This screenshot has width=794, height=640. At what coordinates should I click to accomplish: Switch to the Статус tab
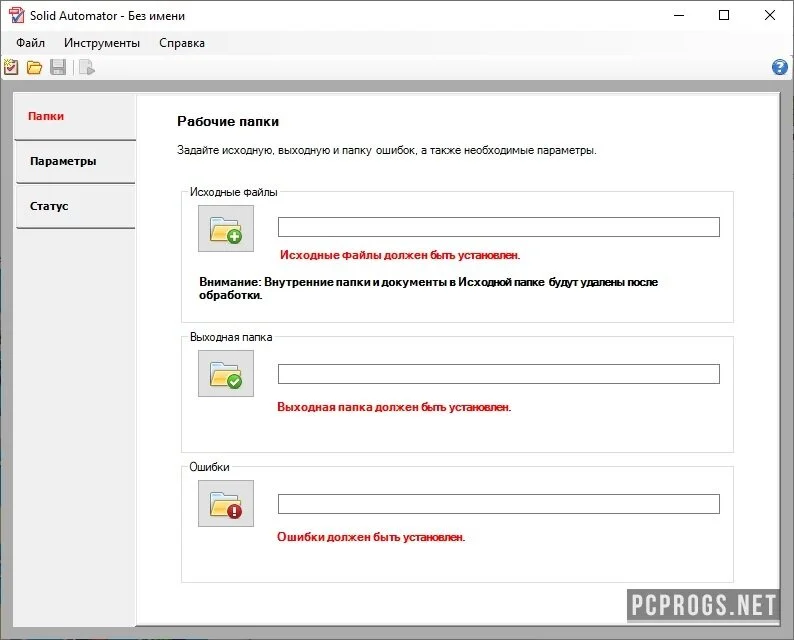75,207
